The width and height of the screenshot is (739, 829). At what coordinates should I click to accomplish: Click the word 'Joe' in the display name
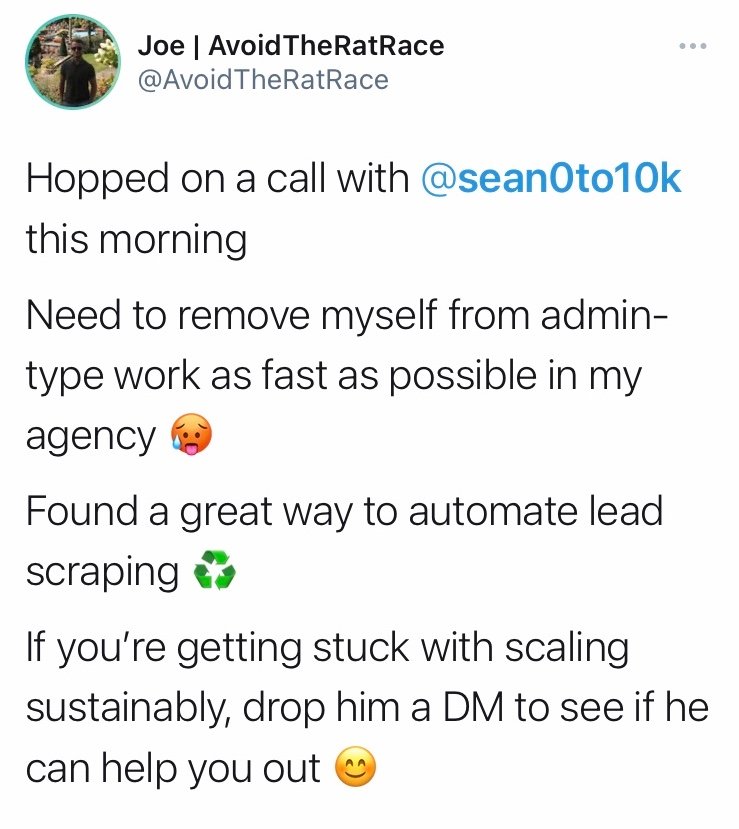(x=161, y=45)
